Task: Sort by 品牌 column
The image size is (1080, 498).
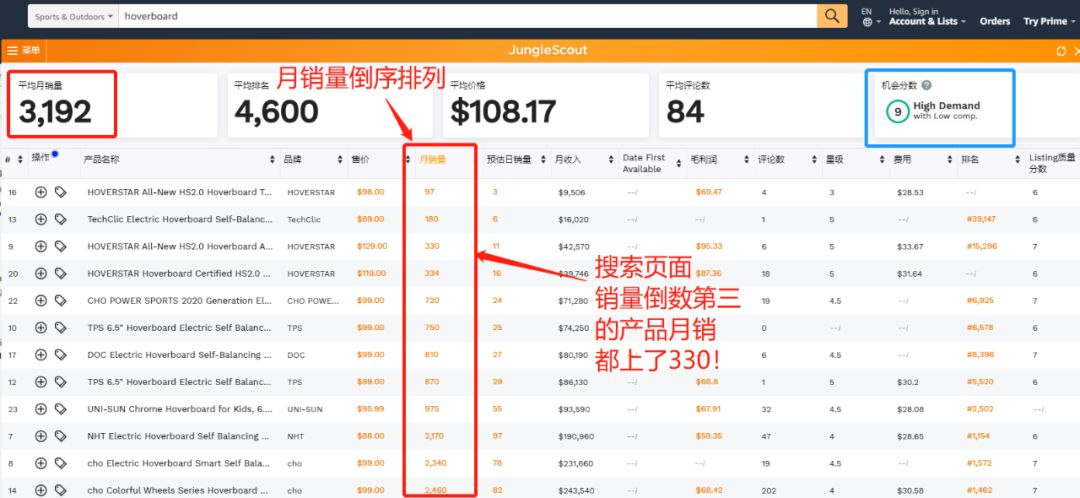Action: coord(340,159)
